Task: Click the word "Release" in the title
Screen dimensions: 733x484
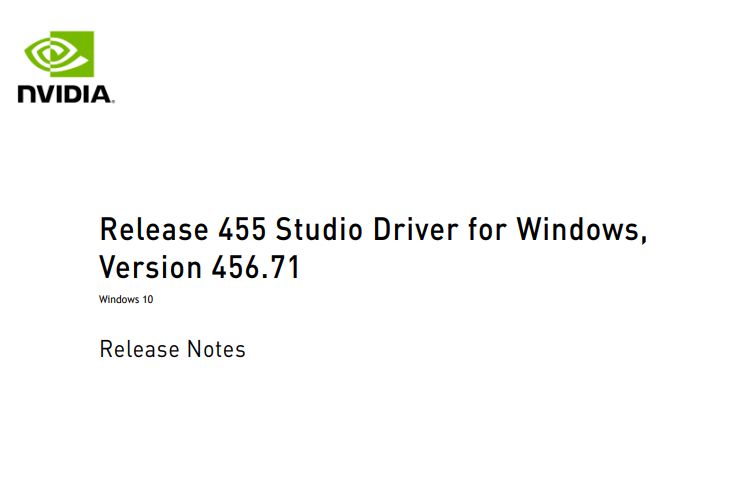Action: pyautogui.click(x=154, y=229)
